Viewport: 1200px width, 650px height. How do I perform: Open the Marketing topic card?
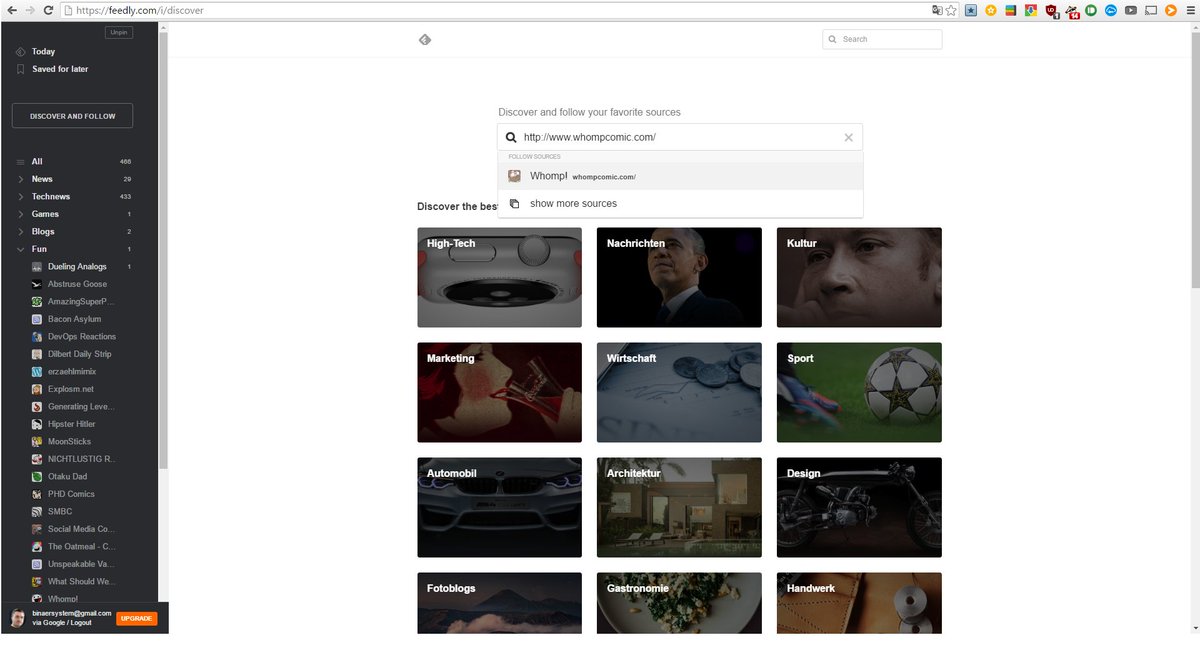(500, 392)
